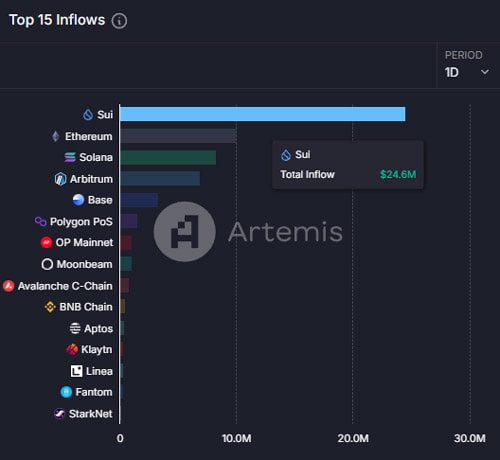Click the 10.0M x-axis tick label

tap(237, 438)
